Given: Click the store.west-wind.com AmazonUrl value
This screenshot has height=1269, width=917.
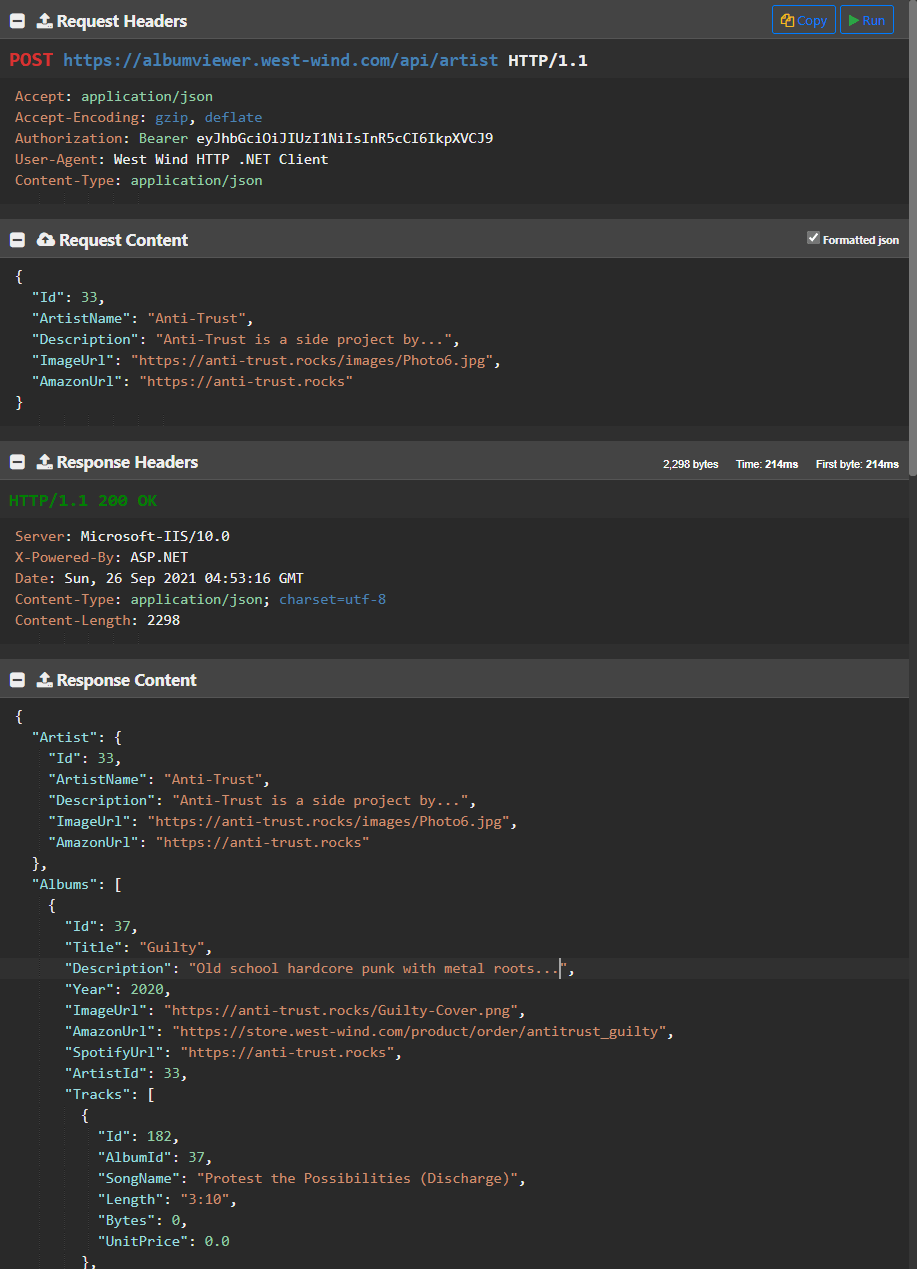Looking at the screenshot, I should [422, 1031].
